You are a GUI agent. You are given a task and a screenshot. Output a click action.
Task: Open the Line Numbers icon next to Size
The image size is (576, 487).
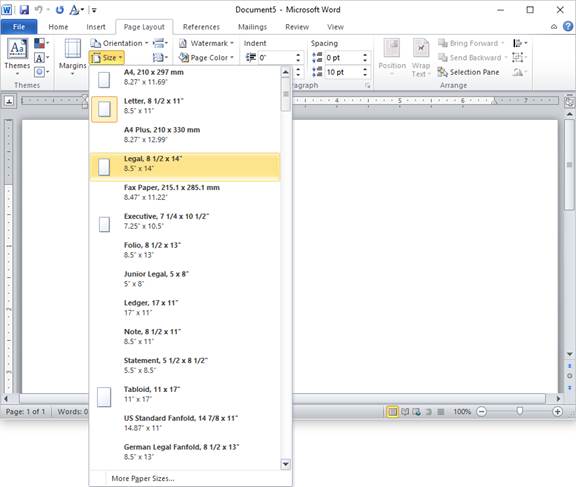click(160, 58)
